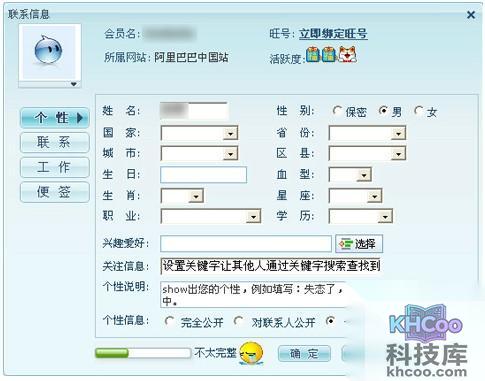
Task: Select the 保密 gender radio button
Action: tap(337, 110)
